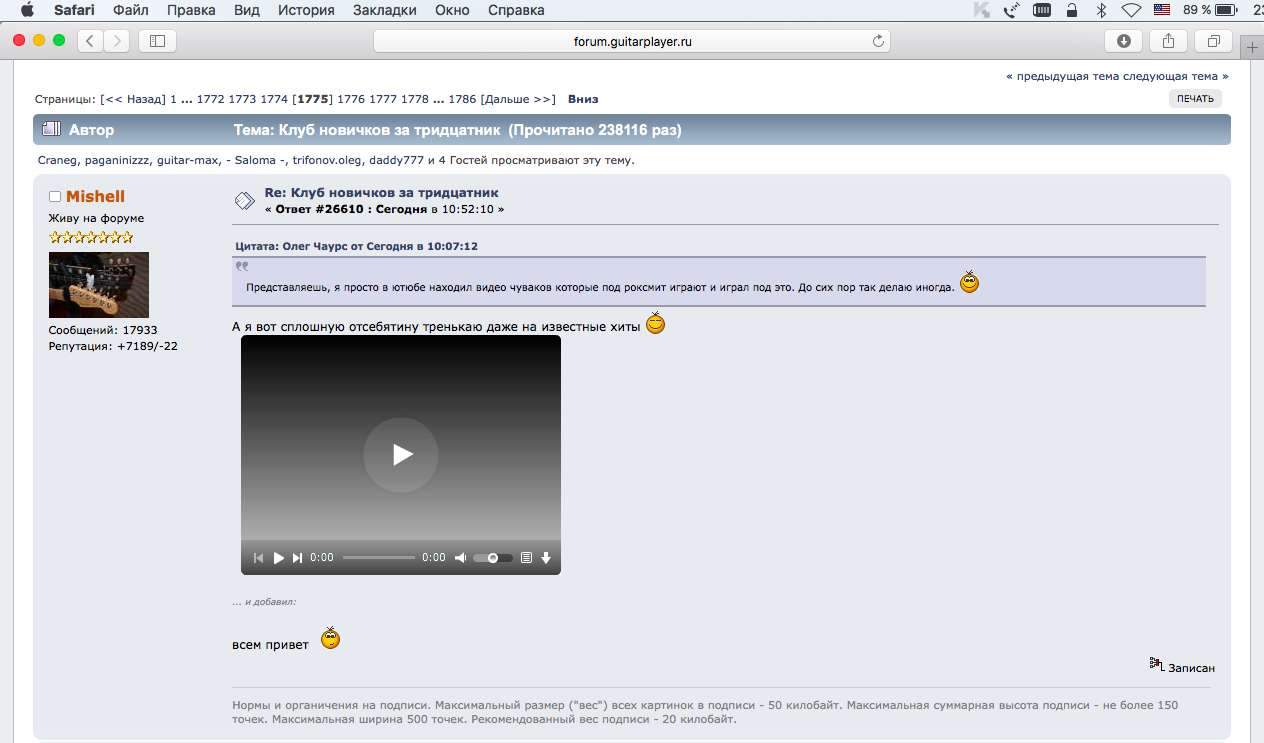Open the Справка menu
The height and width of the screenshot is (743, 1264).
(516, 10)
